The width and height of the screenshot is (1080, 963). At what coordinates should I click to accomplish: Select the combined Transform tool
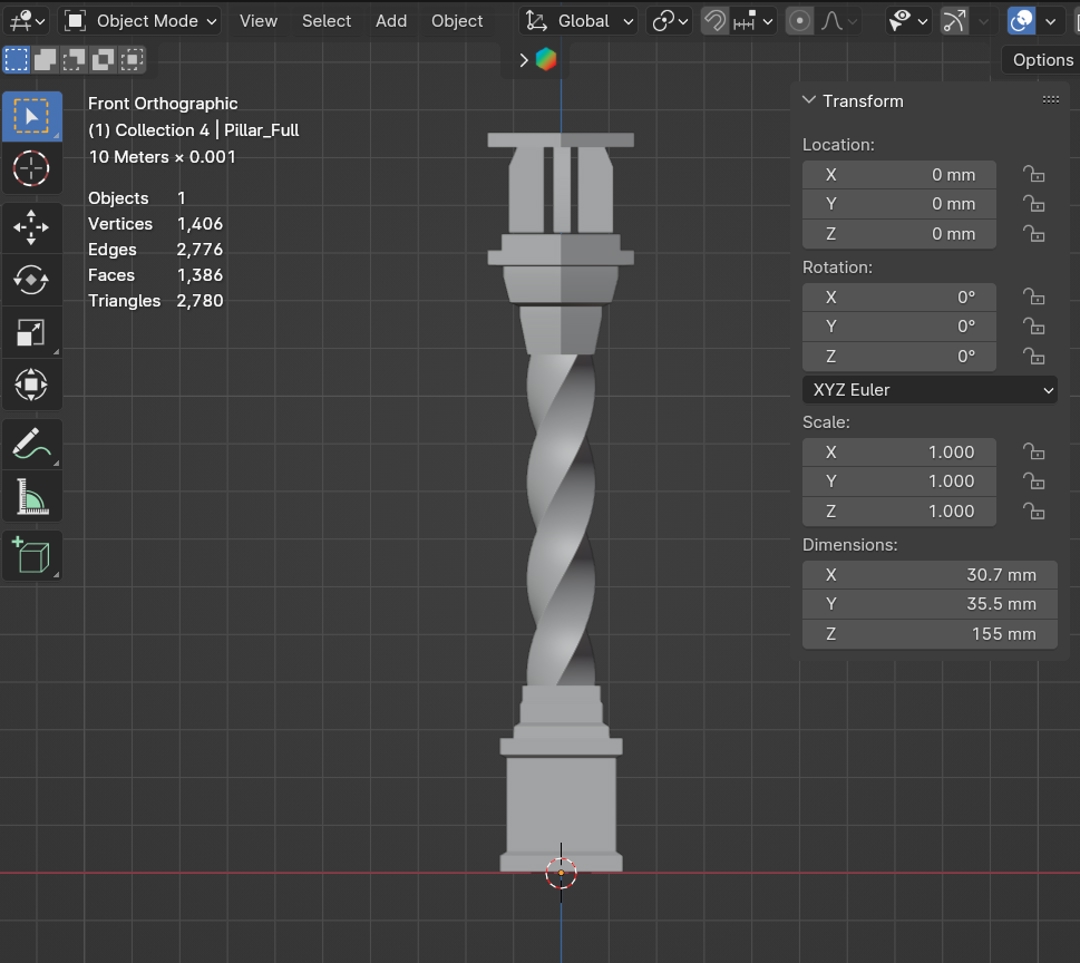click(x=31, y=384)
